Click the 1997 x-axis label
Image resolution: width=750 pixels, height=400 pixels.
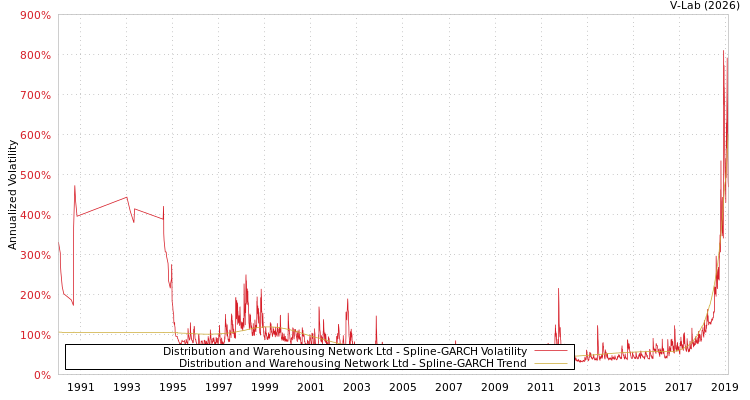click(219, 387)
